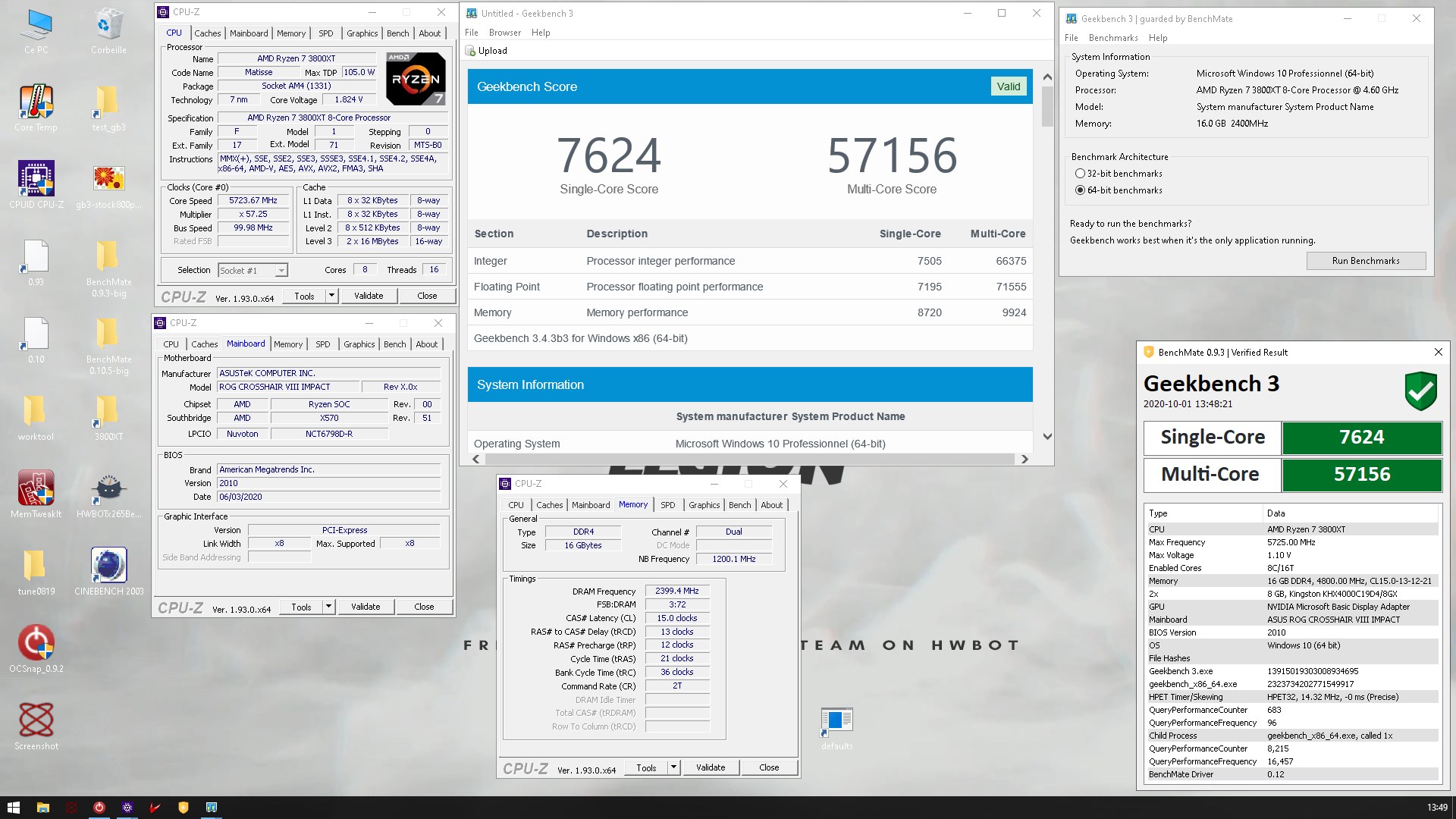
Task: Select the BIOS Version row in BenchMate
Action: (x=1293, y=632)
